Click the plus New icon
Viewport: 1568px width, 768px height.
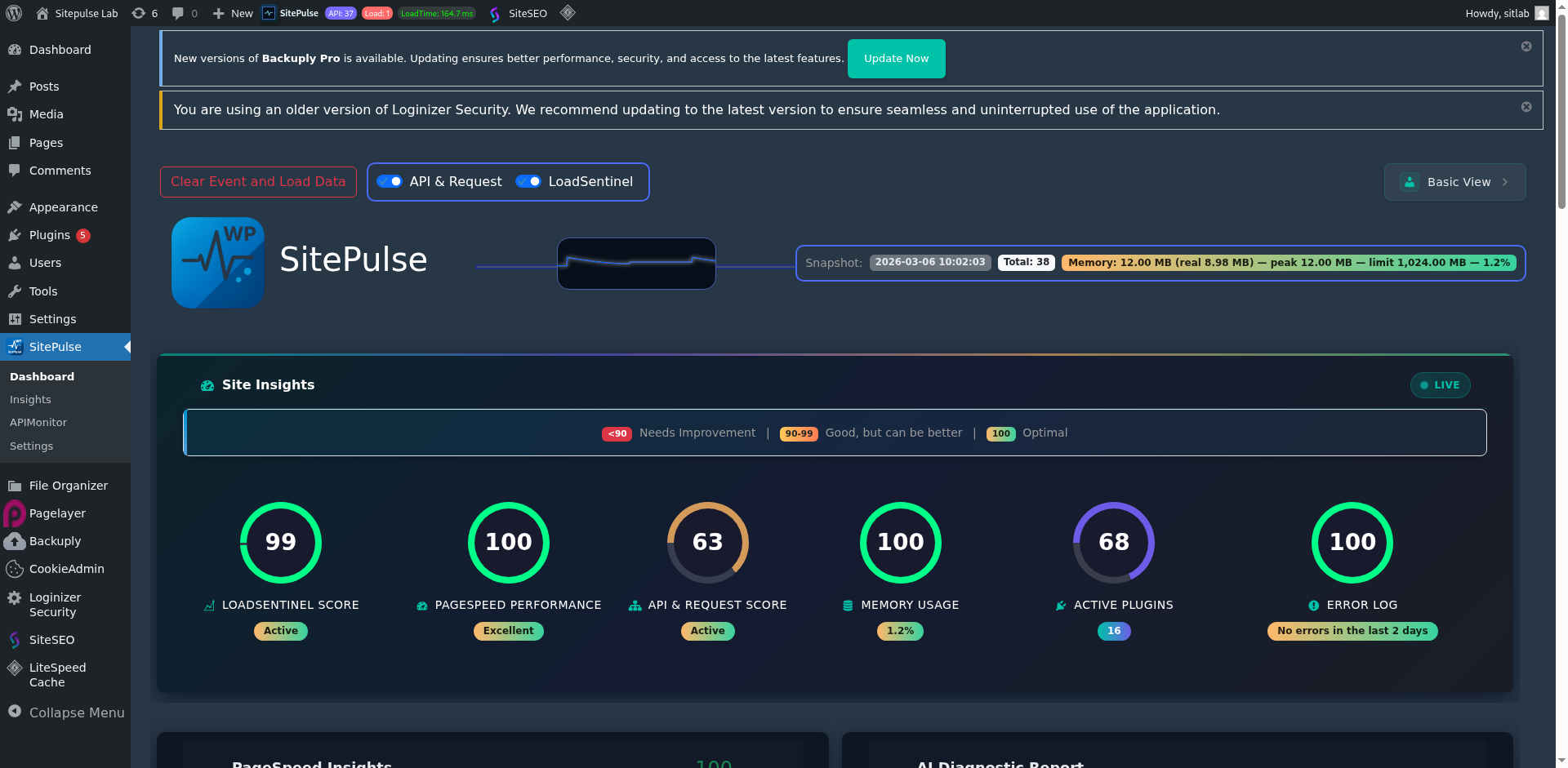218,13
